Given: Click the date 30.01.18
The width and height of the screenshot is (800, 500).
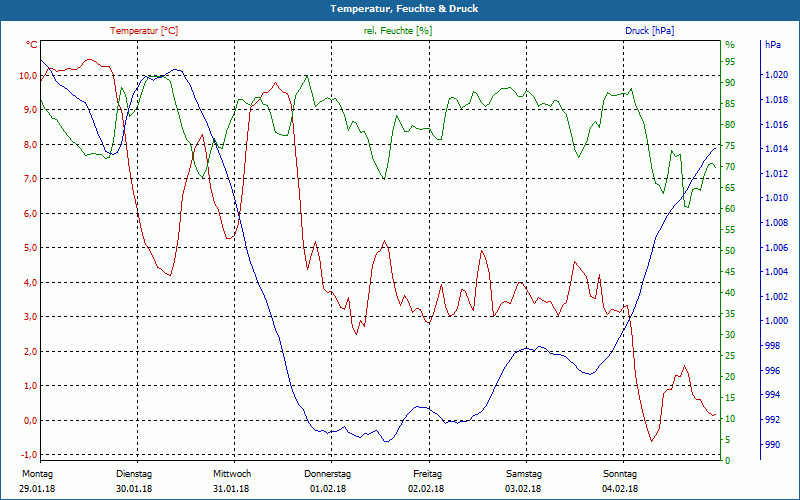Looking at the screenshot, I should point(134,489).
